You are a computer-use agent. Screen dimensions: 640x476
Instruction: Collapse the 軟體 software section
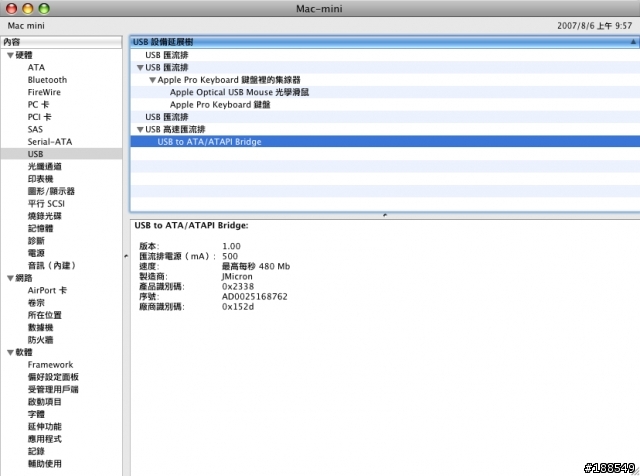(x=10, y=352)
